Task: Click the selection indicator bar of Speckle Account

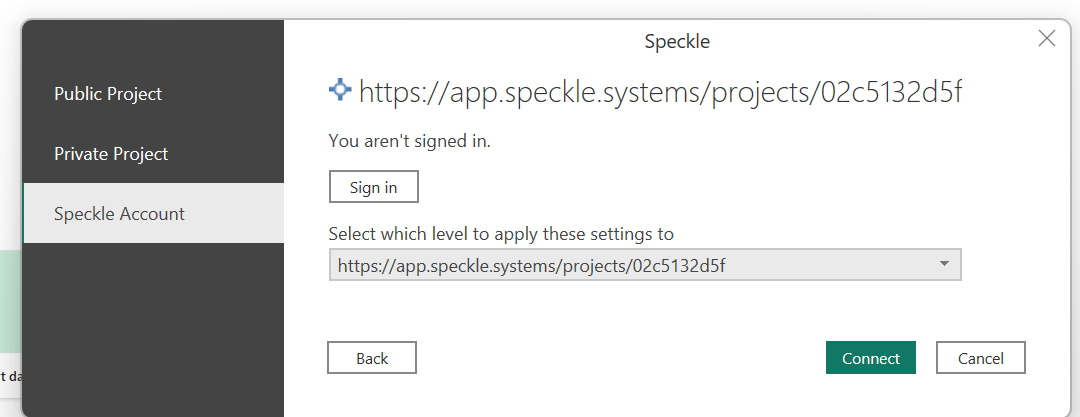Action: [24, 213]
